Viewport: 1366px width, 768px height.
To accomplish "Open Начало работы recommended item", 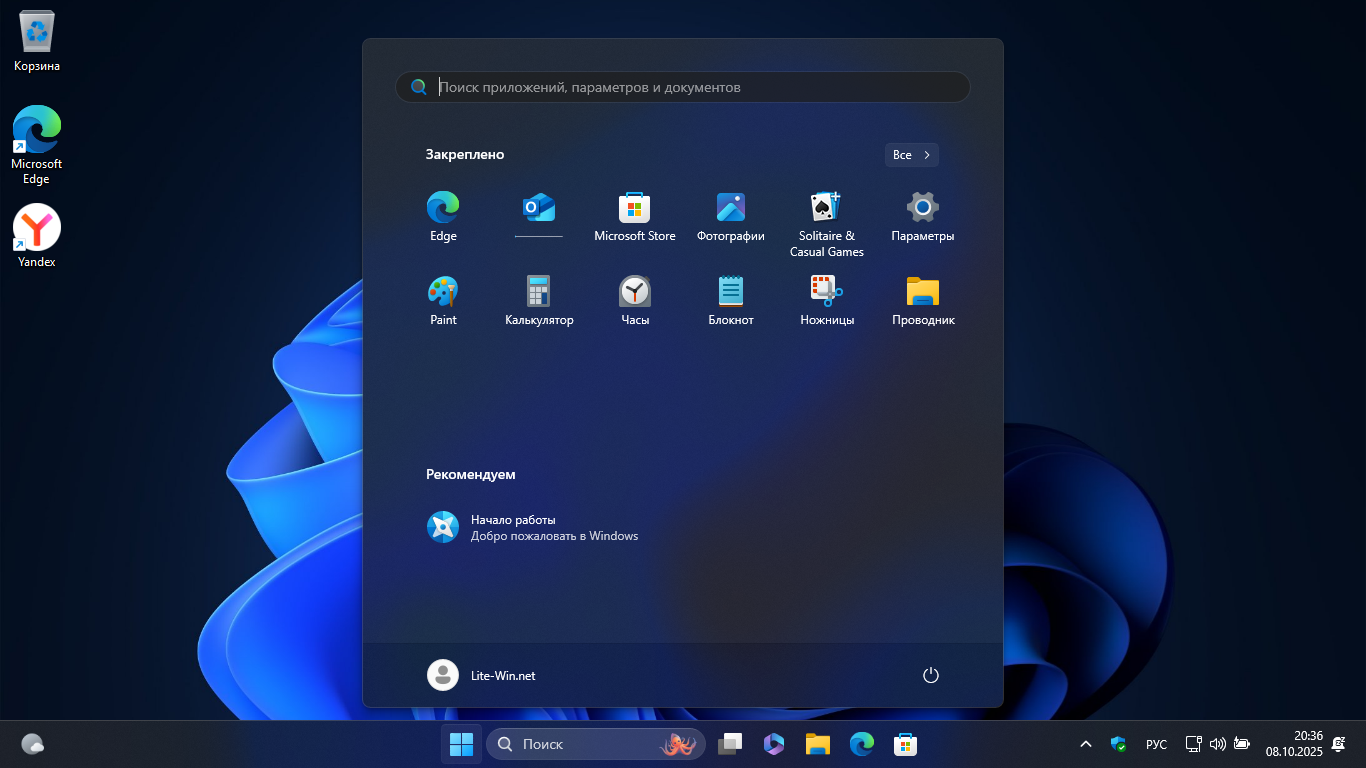I will (x=532, y=527).
